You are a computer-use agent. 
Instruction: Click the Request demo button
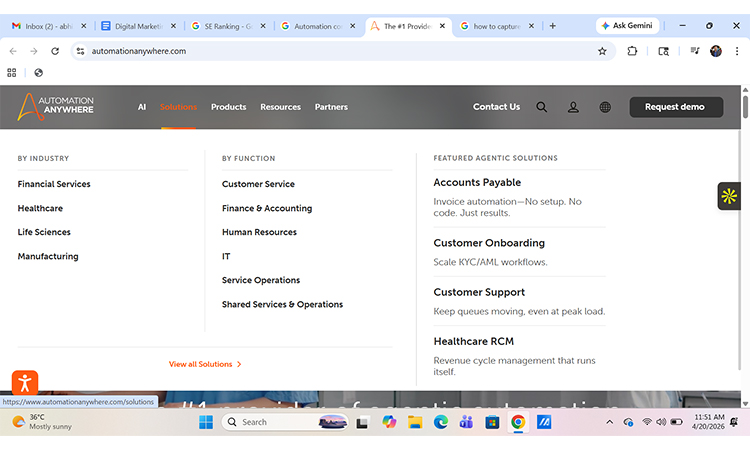pyautogui.click(x=676, y=107)
